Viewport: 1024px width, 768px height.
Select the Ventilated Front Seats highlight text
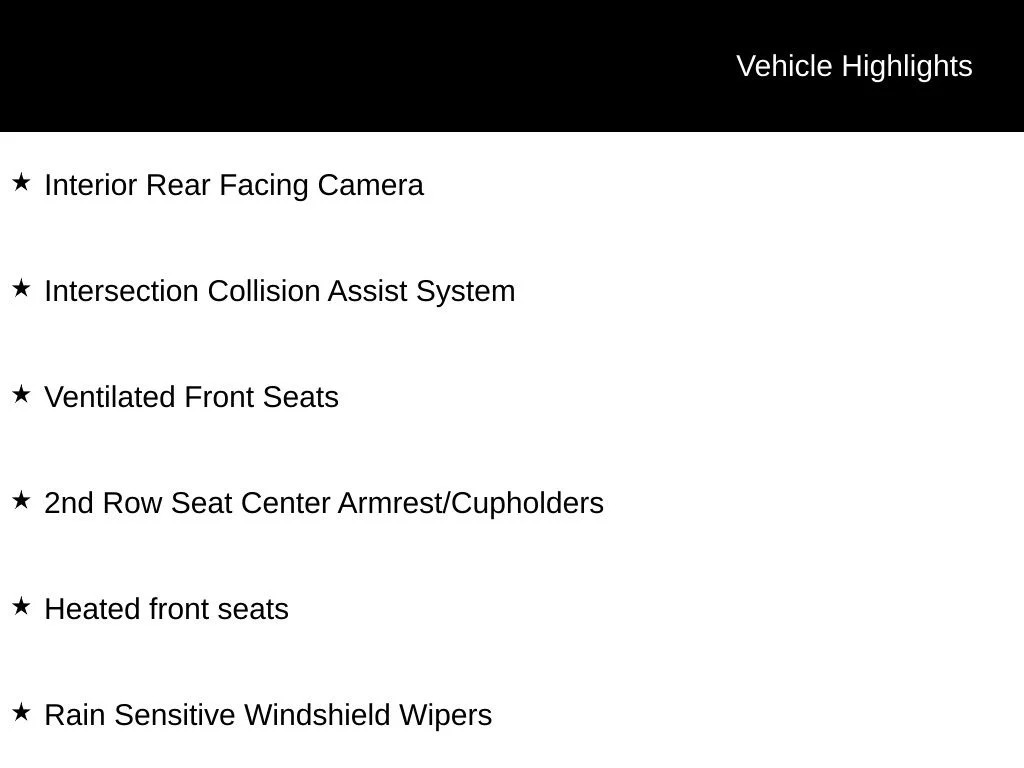(x=191, y=397)
